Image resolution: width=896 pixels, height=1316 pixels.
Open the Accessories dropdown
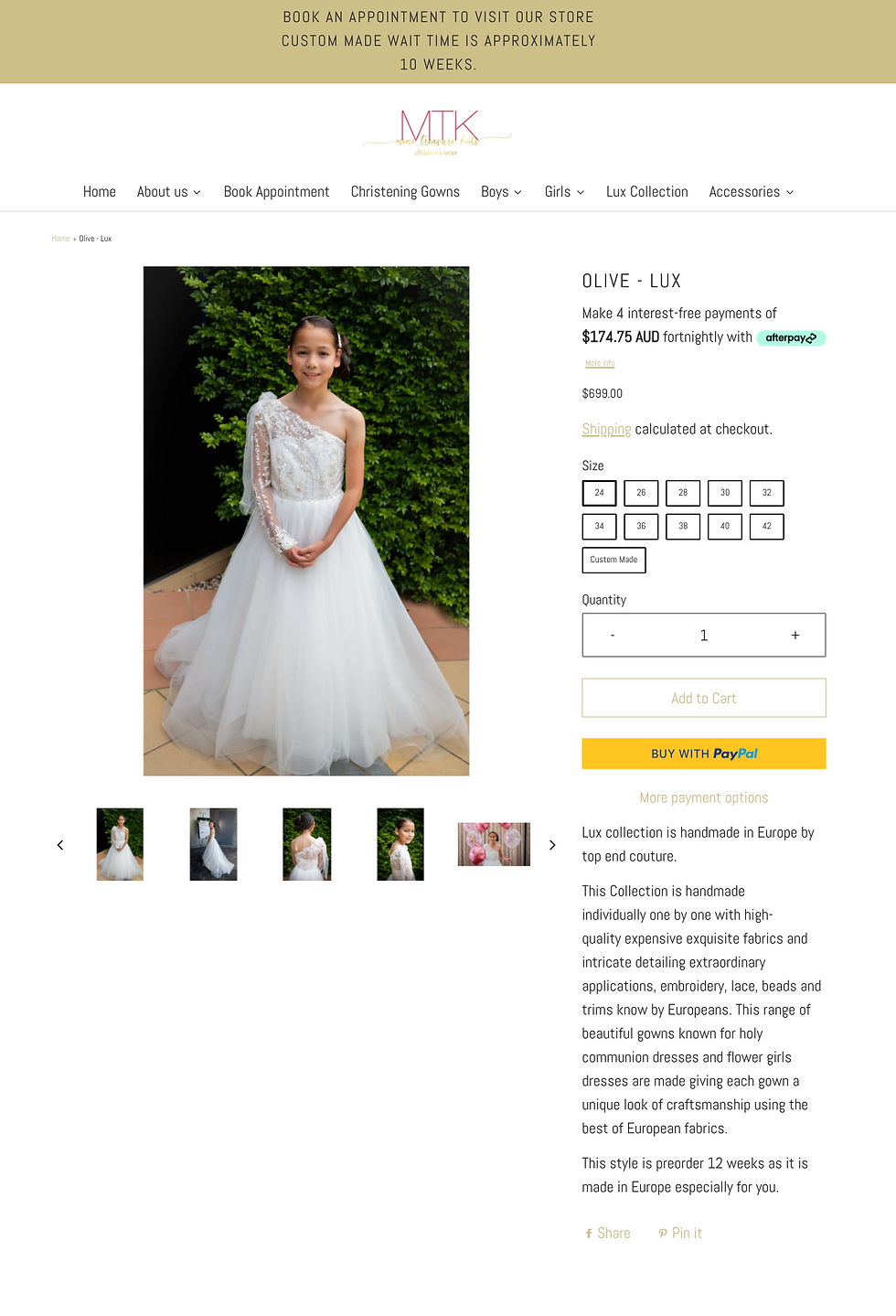point(752,191)
